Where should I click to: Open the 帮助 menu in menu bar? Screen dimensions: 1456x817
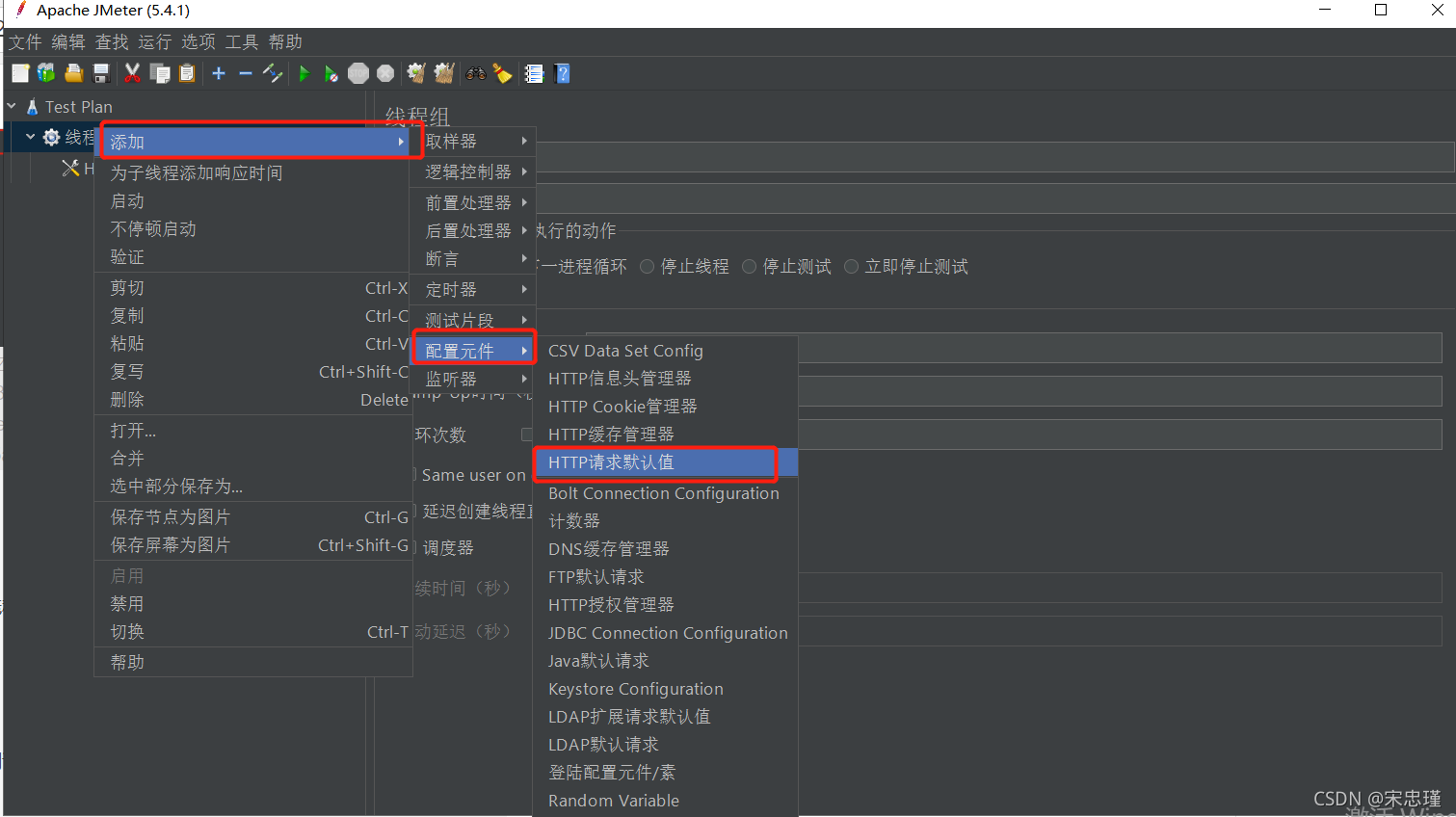tap(285, 41)
